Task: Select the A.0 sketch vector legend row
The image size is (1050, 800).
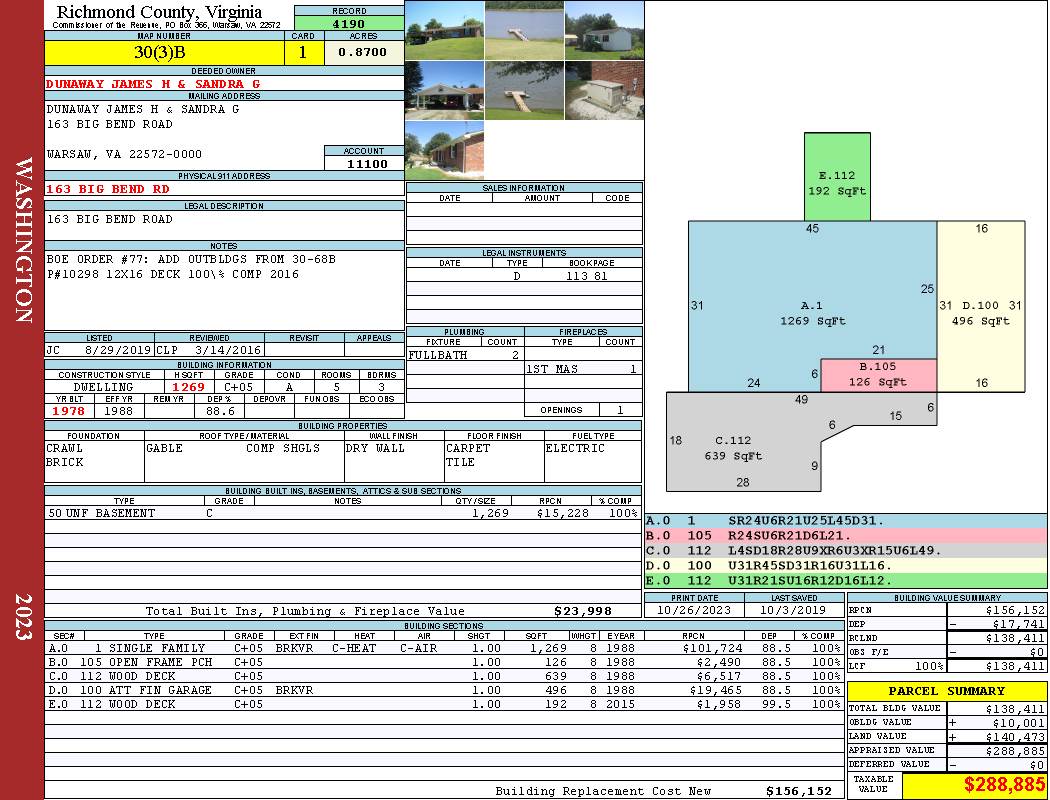Action: (x=845, y=521)
